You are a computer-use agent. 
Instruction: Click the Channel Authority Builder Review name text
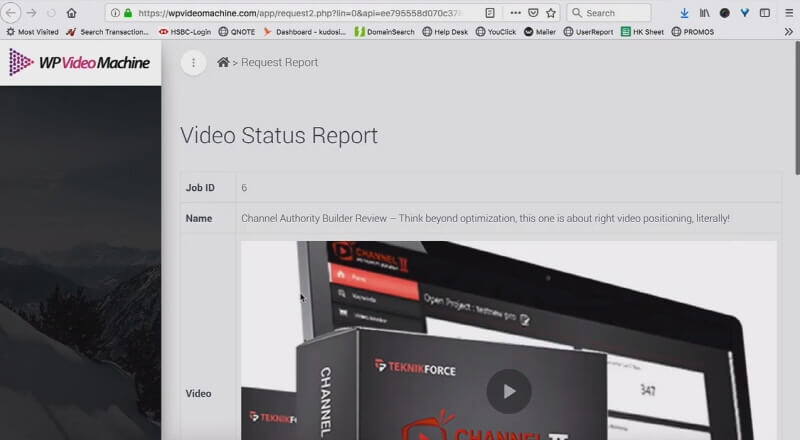click(485, 218)
